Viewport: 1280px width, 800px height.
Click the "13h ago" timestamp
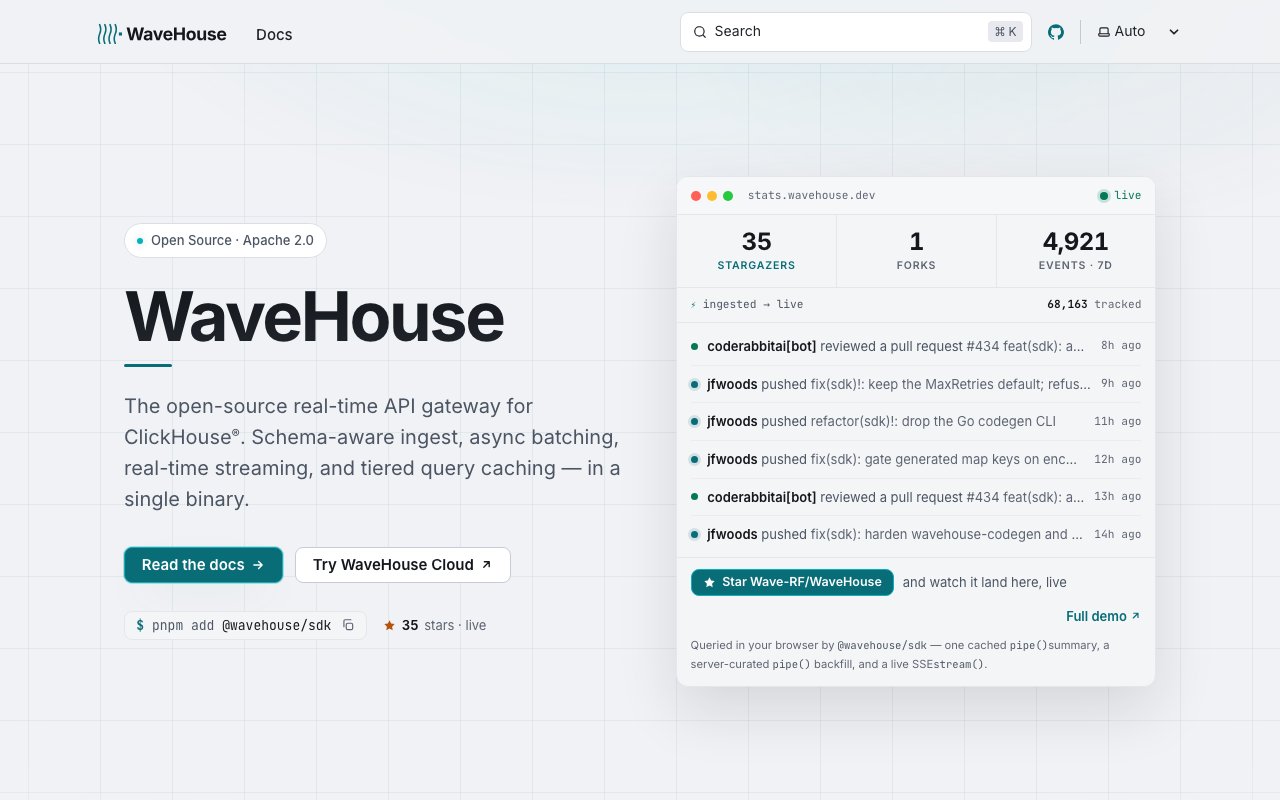tap(1117, 496)
